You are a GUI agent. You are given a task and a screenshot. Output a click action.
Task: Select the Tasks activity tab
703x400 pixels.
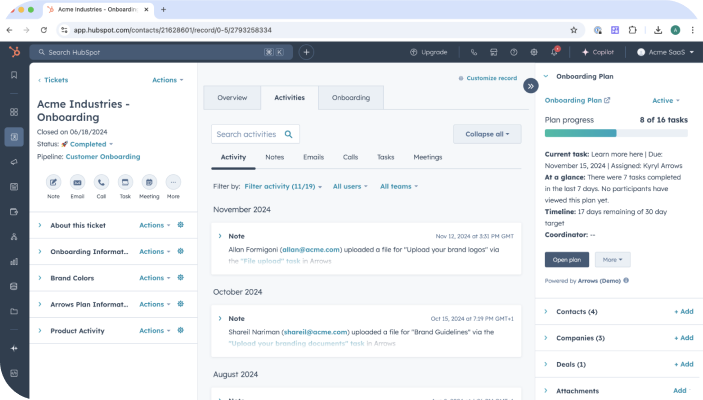coord(386,157)
